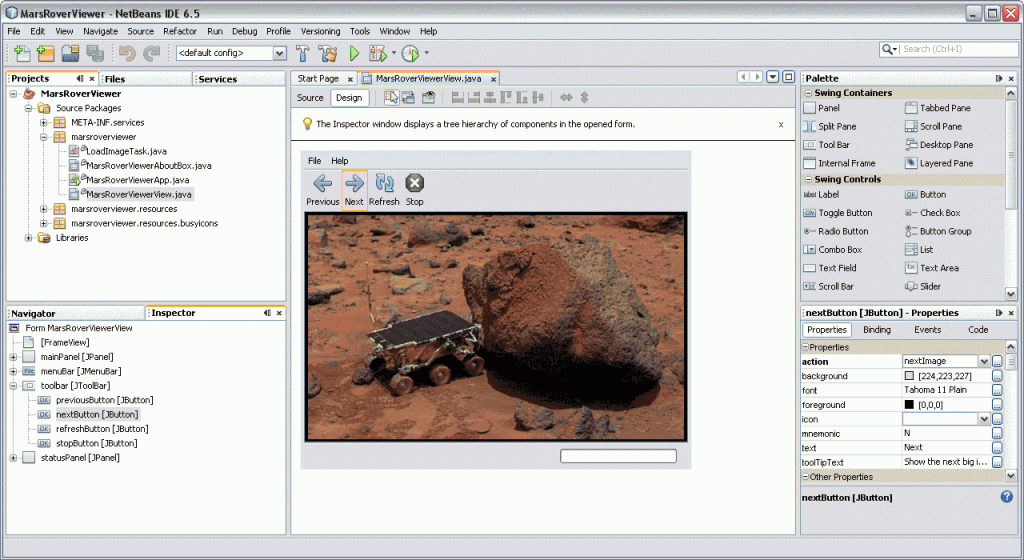Open the icon property dropdown arrow
This screenshot has height=560, width=1024.
[984, 419]
